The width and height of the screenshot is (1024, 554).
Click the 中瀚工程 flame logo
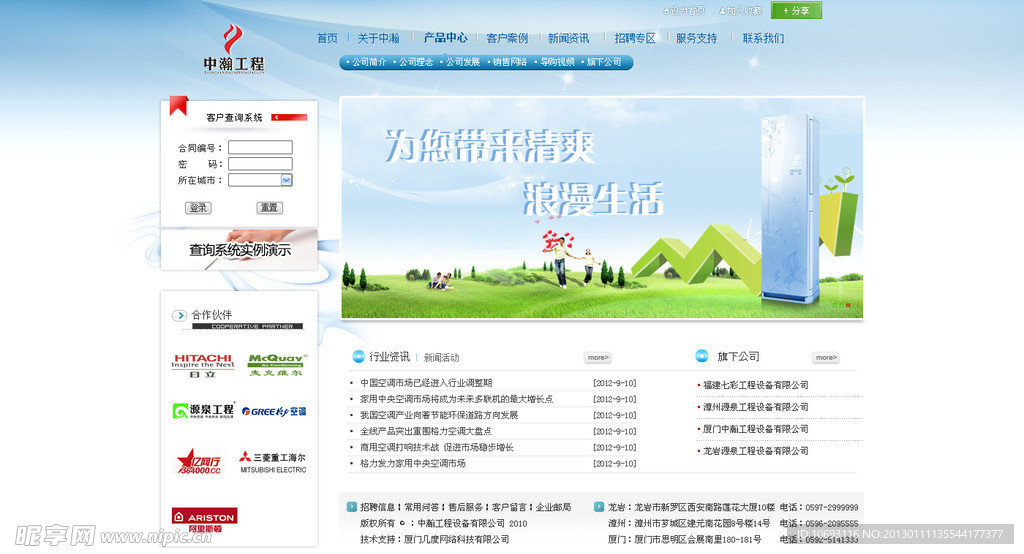233,49
